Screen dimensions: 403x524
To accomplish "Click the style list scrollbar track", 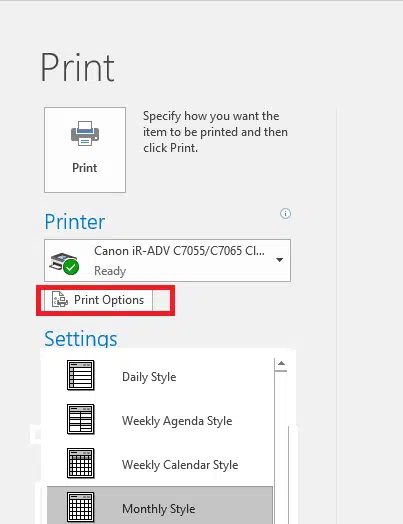I will (x=281, y=447).
